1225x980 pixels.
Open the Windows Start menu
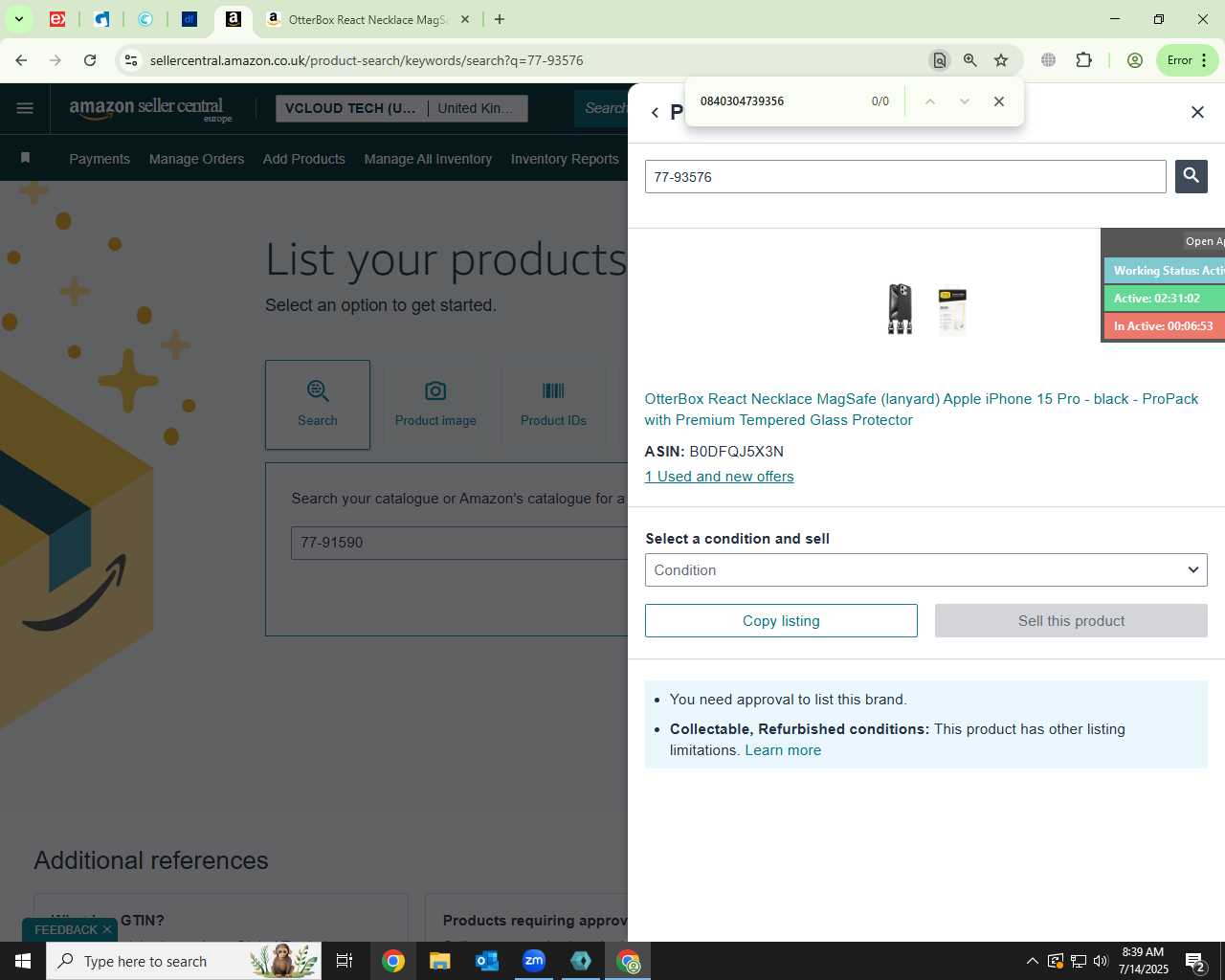tap(23, 961)
